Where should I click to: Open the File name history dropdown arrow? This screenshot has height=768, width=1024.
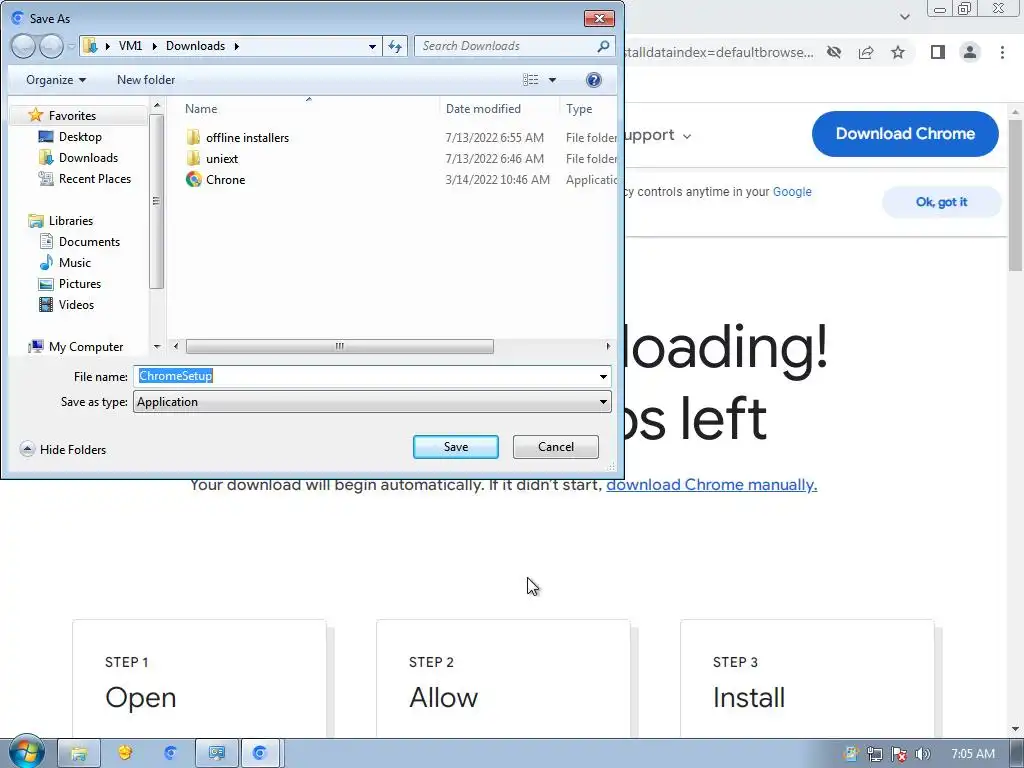603,377
